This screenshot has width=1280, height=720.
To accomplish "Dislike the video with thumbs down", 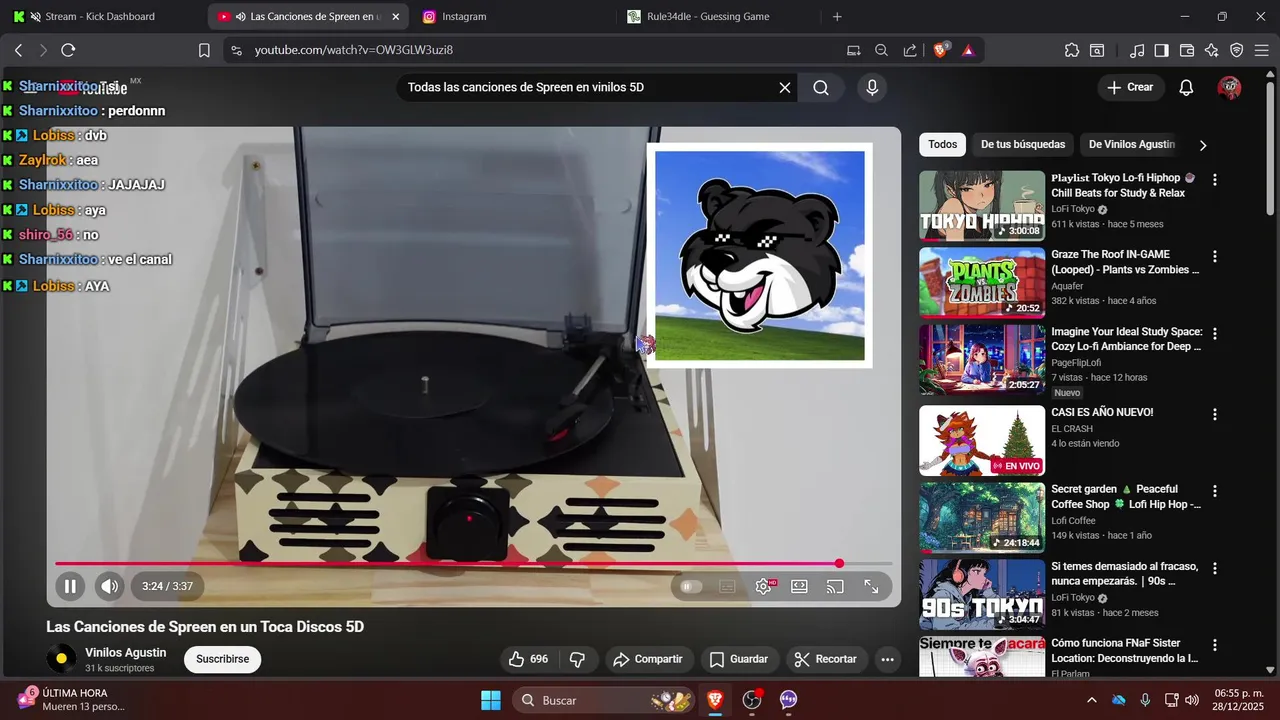I will 577,659.
